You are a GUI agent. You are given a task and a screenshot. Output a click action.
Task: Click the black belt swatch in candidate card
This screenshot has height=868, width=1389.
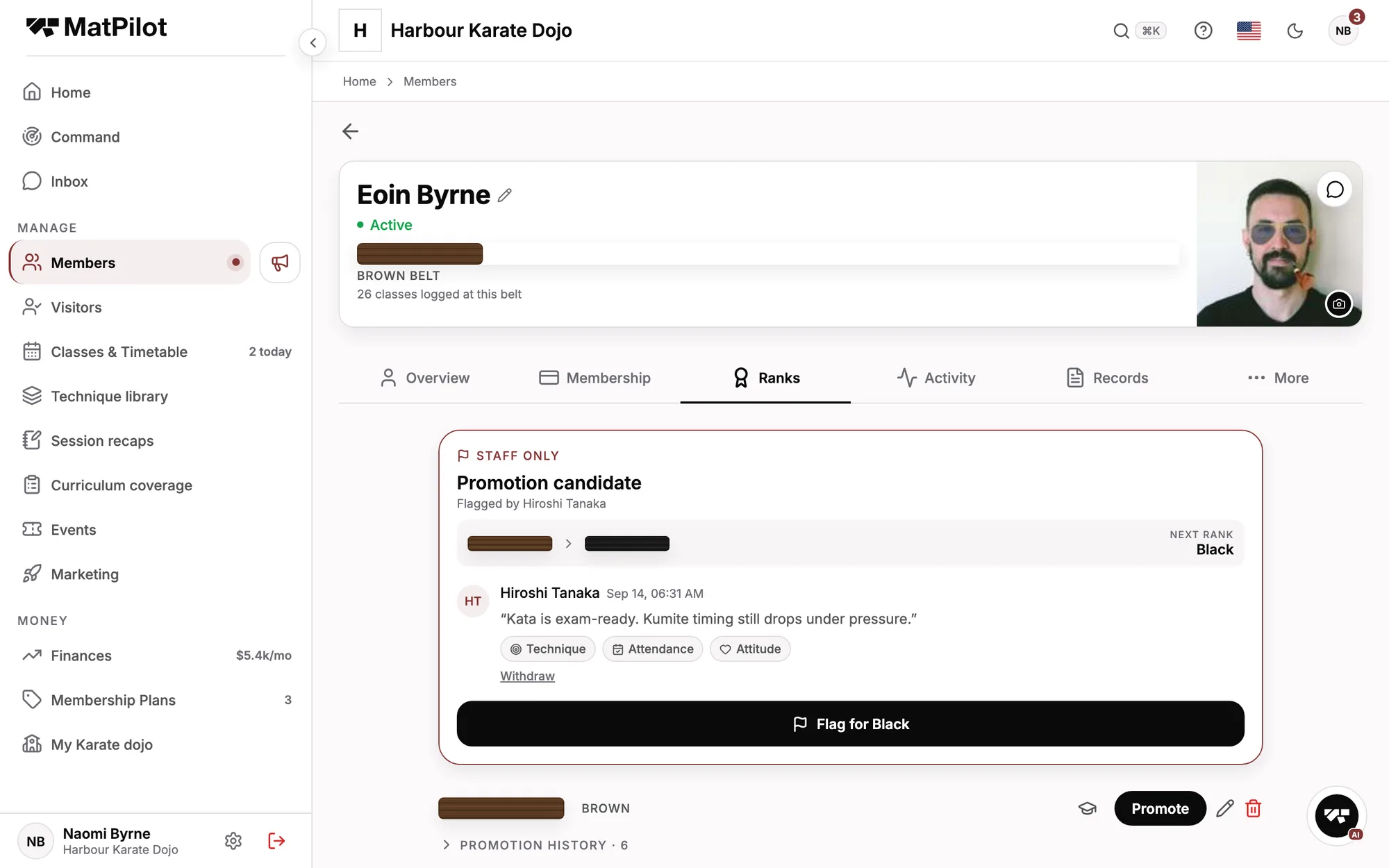click(x=627, y=544)
